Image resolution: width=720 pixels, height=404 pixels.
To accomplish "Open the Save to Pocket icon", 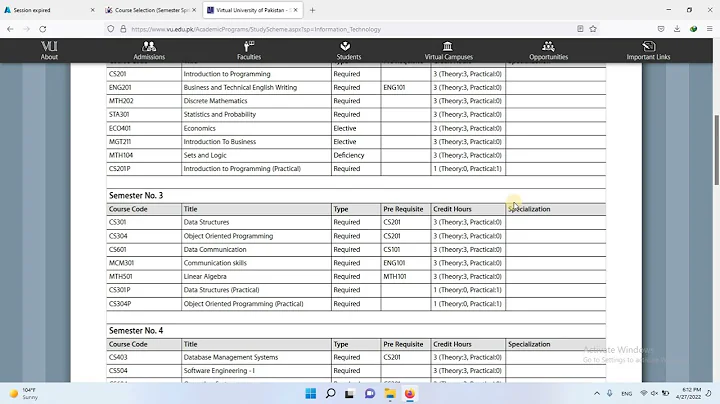I will pos(661,29).
